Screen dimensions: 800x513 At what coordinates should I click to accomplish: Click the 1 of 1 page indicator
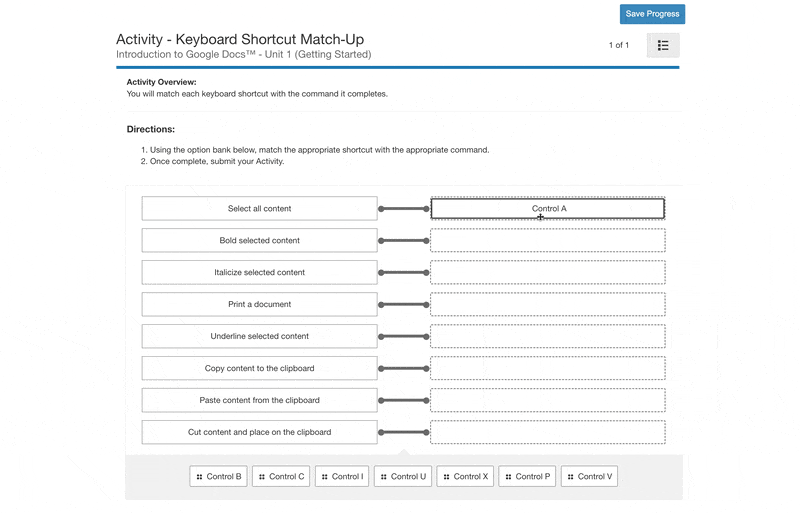619,45
